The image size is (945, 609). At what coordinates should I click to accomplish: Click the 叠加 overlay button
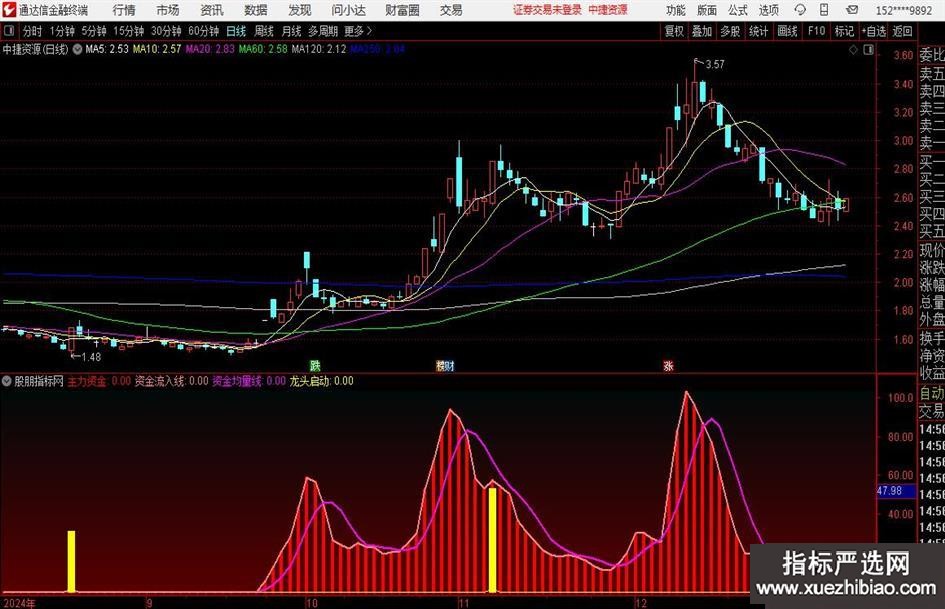(x=702, y=31)
